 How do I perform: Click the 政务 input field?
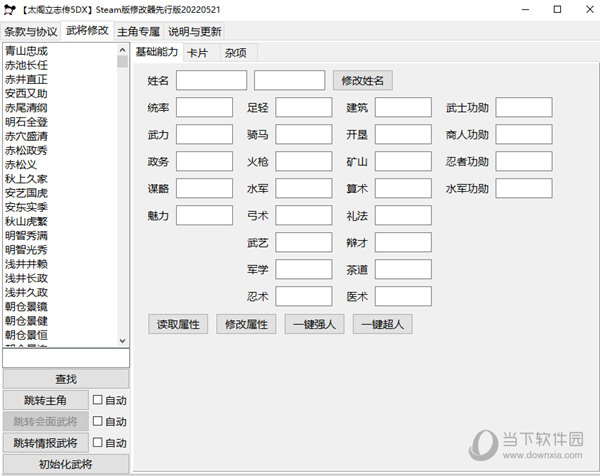click(204, 161)
